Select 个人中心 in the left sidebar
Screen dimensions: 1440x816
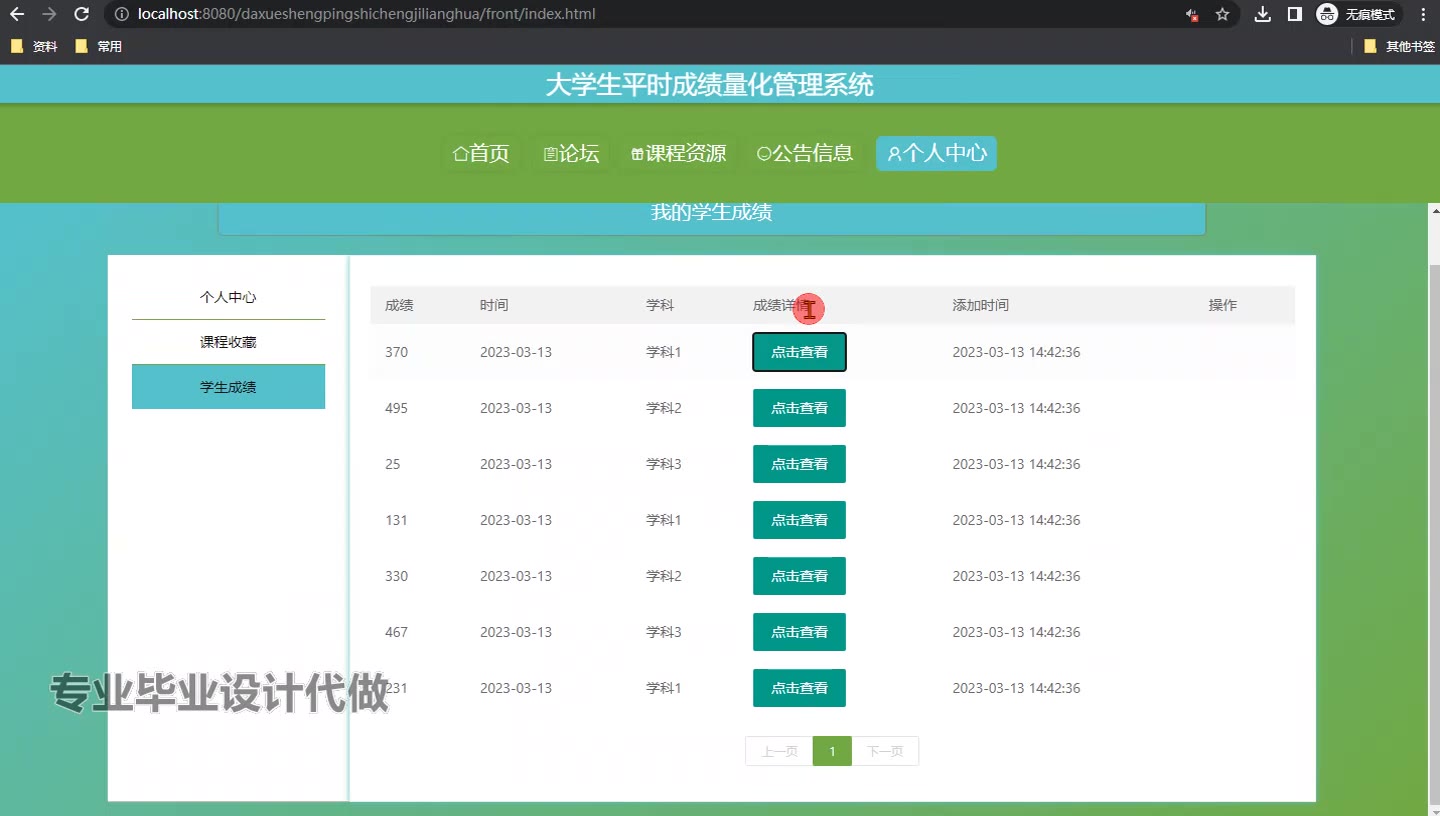pos(228,297)
